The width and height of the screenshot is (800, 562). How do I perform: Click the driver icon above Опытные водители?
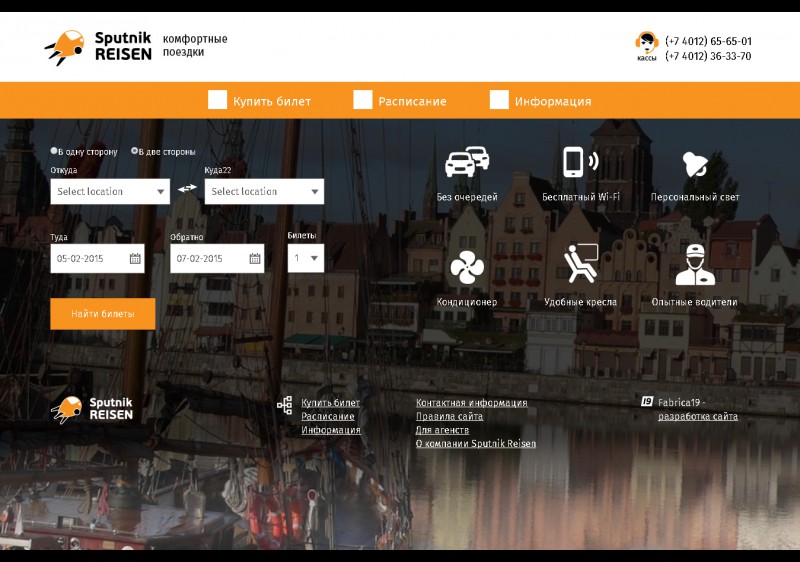click(x=695, y=264)
